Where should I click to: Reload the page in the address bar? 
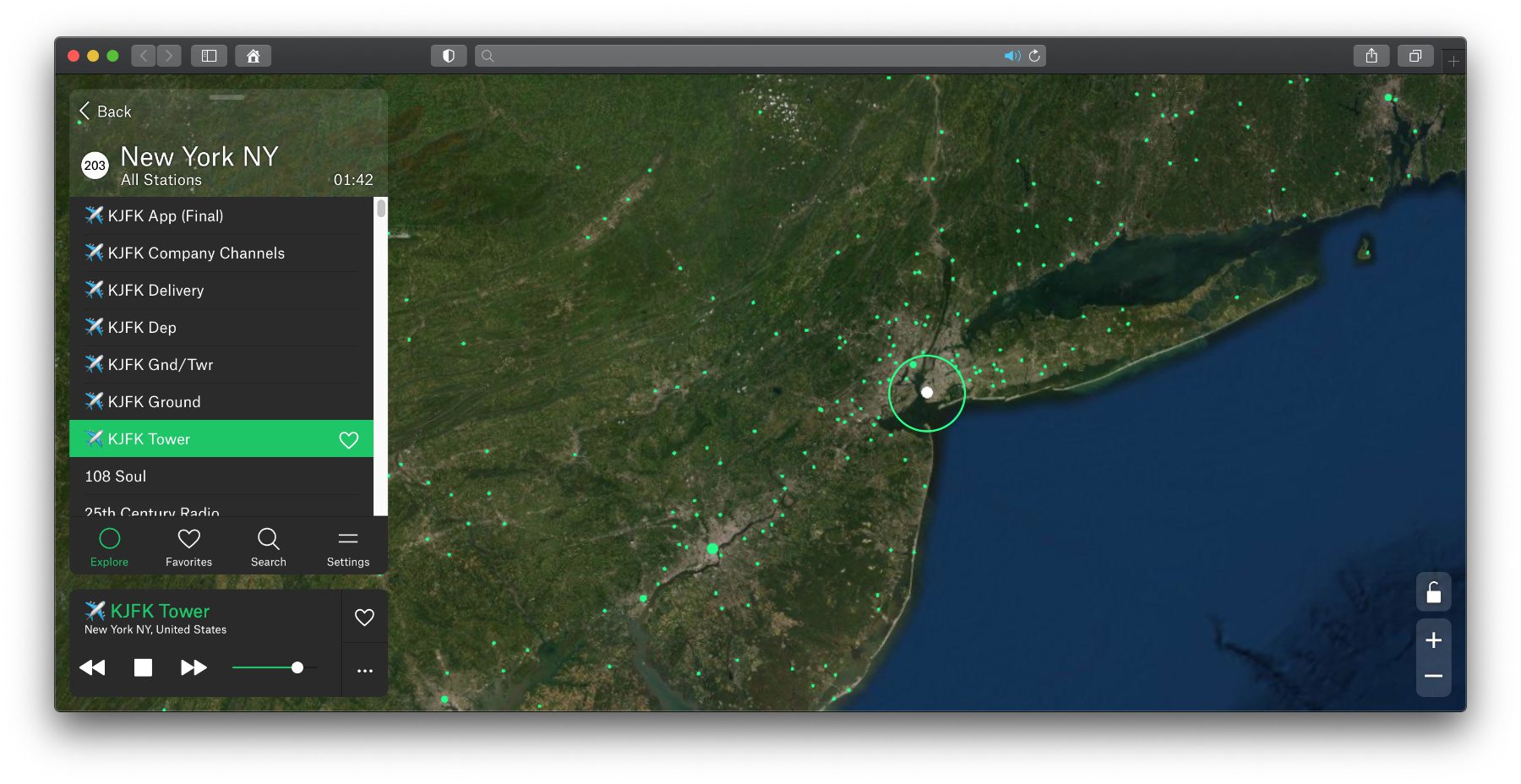(x=1034, y=56)
